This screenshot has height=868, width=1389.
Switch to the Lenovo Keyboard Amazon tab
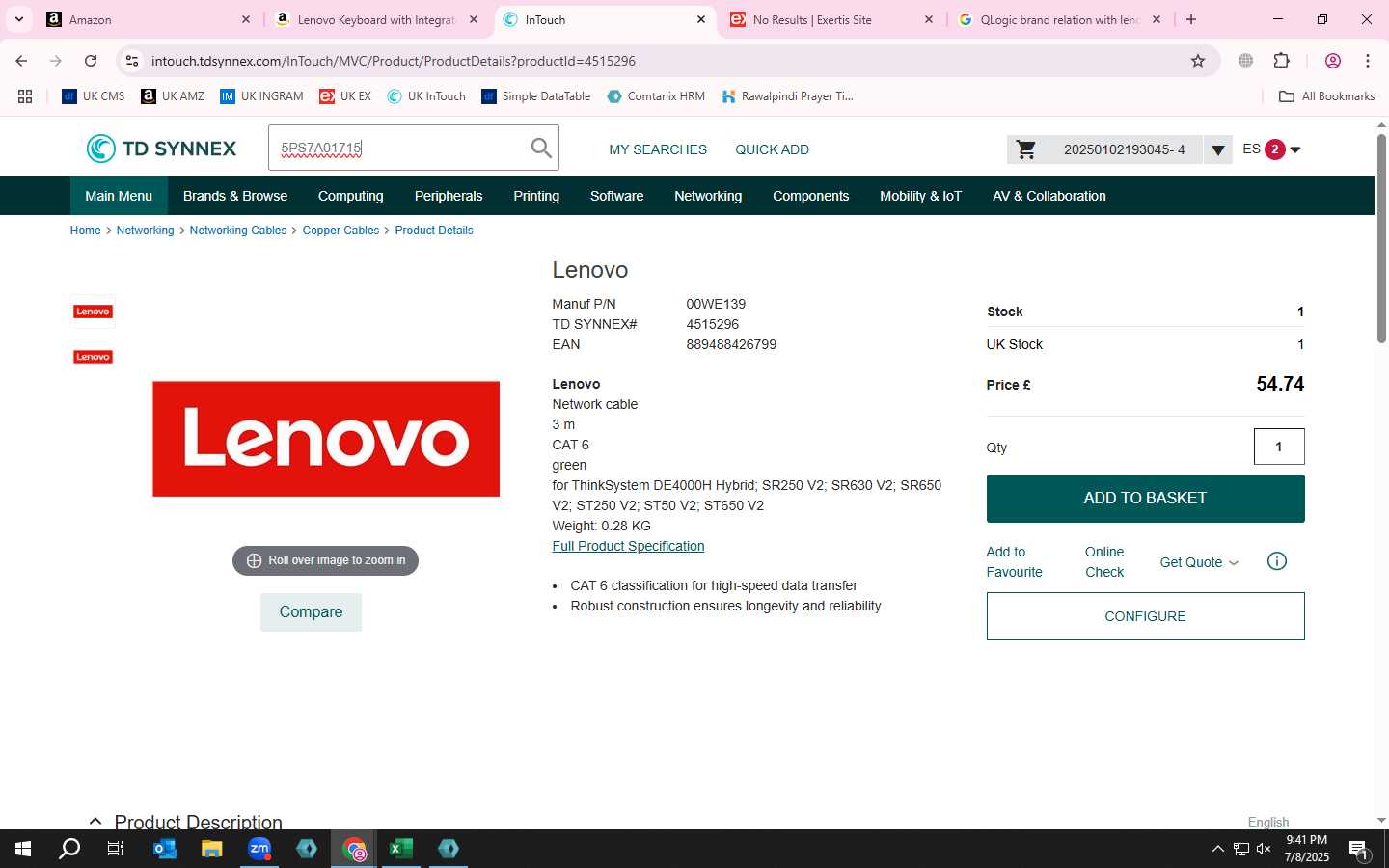pos(376,19)
